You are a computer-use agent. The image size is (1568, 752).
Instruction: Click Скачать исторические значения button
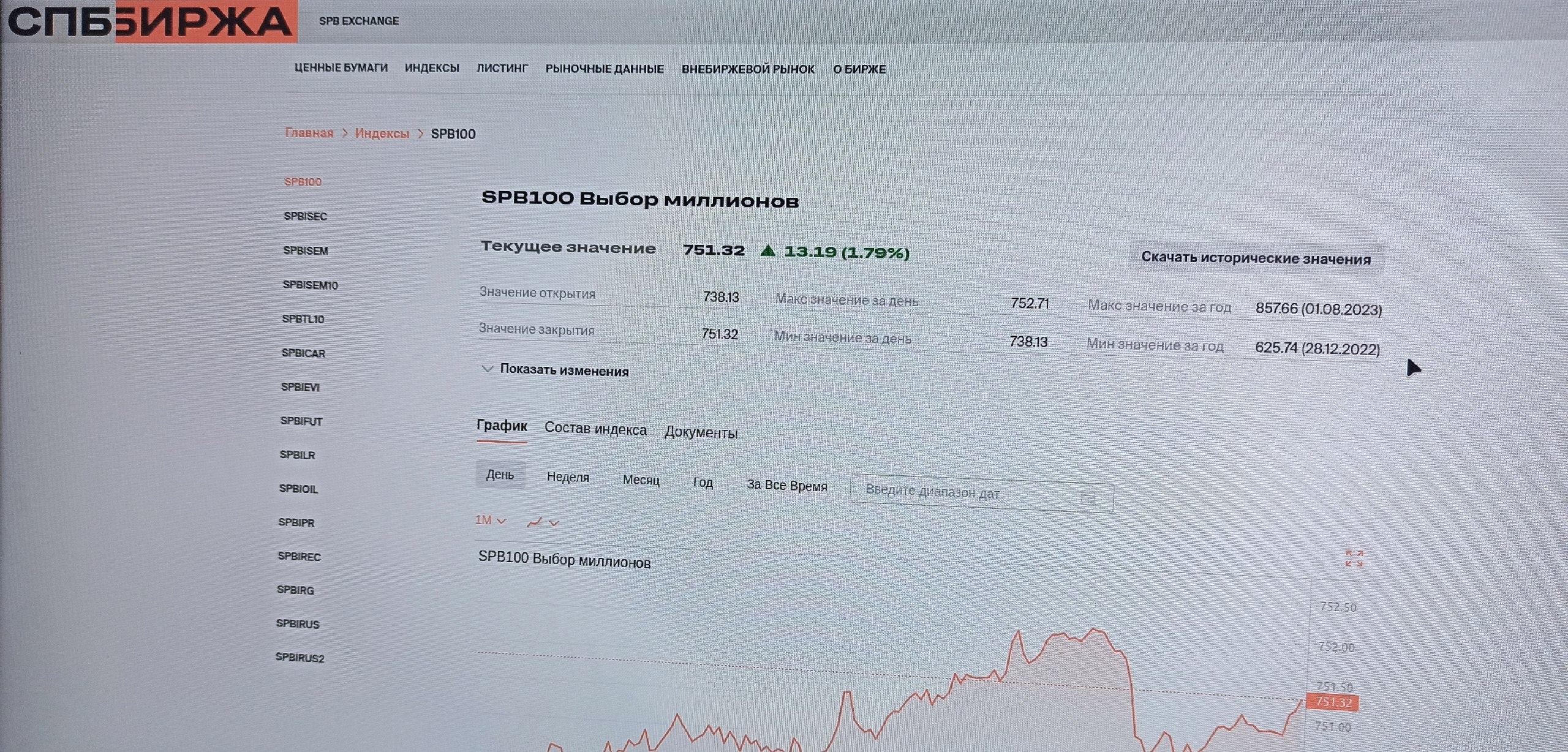click(1256, 258)
